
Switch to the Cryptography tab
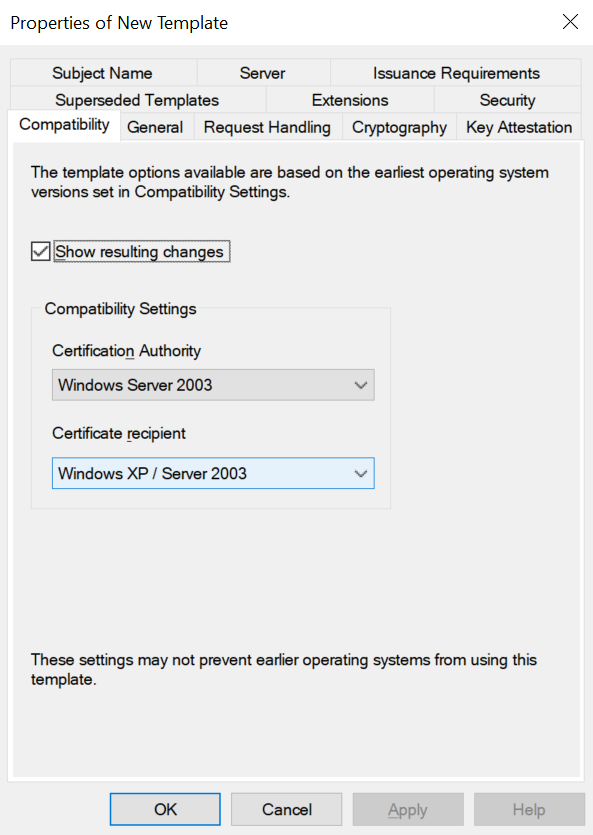399,127
